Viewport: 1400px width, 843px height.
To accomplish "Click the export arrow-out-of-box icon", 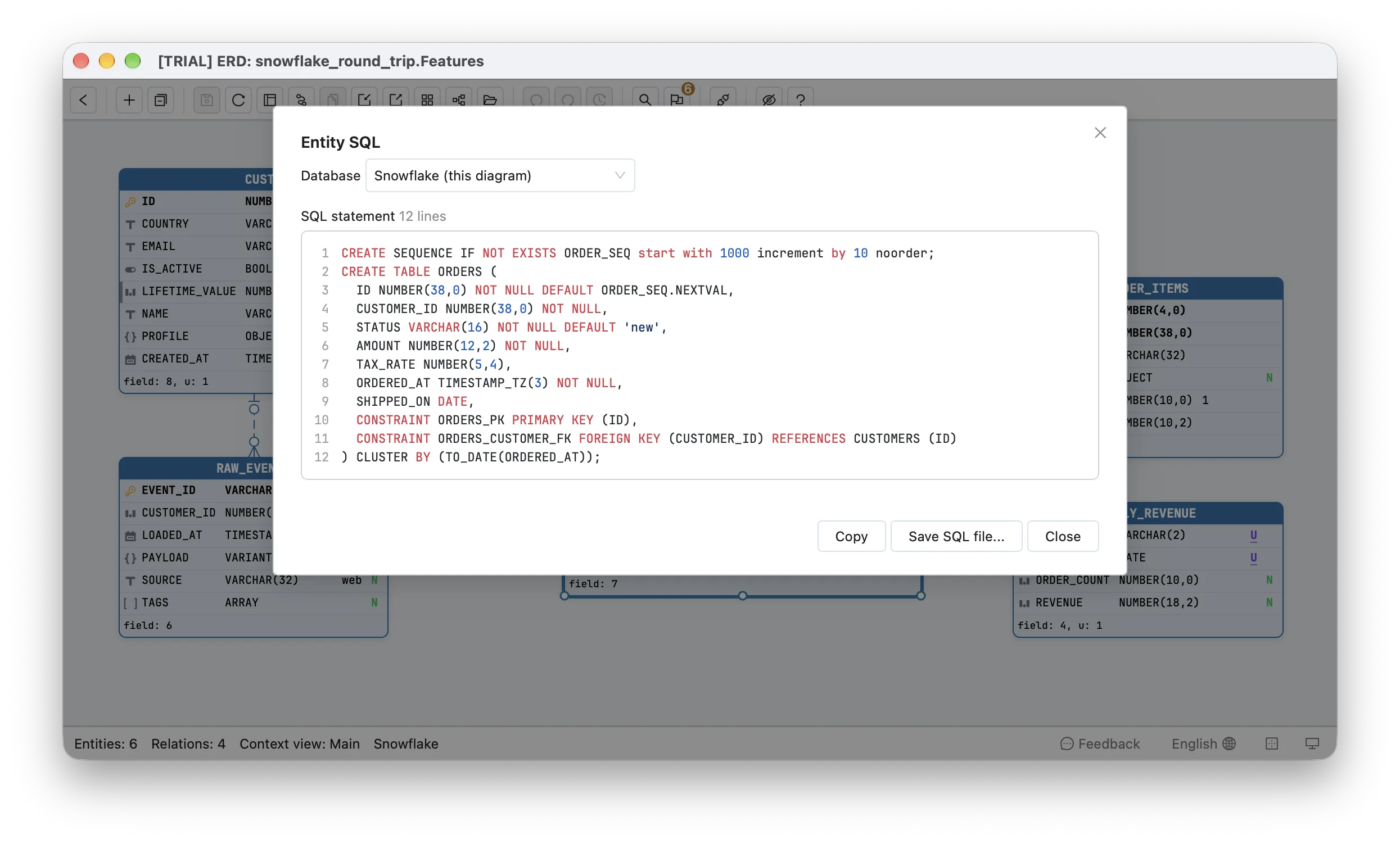I will point(396,100).
